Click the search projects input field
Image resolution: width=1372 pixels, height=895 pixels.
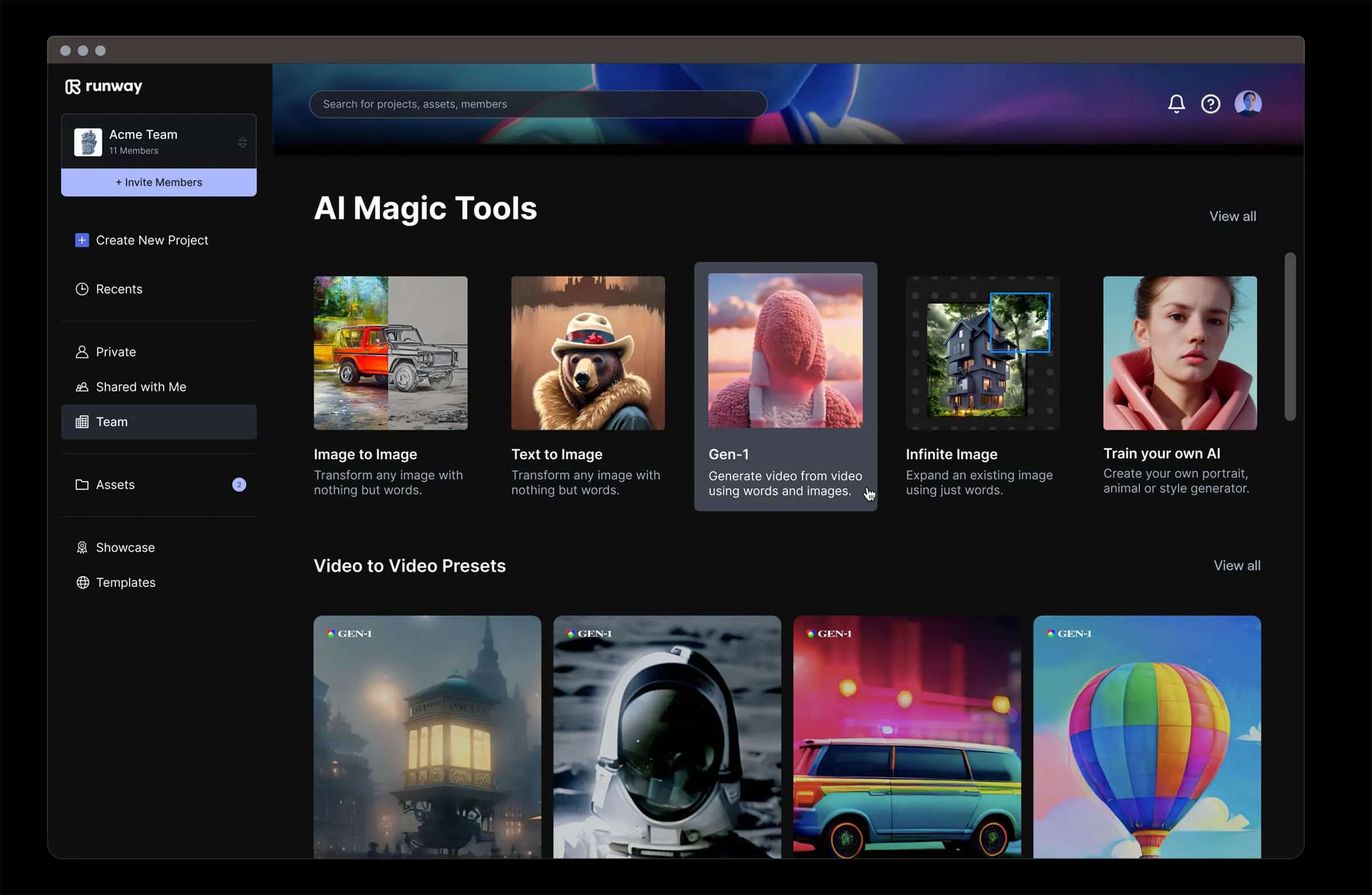click(537, 105)
